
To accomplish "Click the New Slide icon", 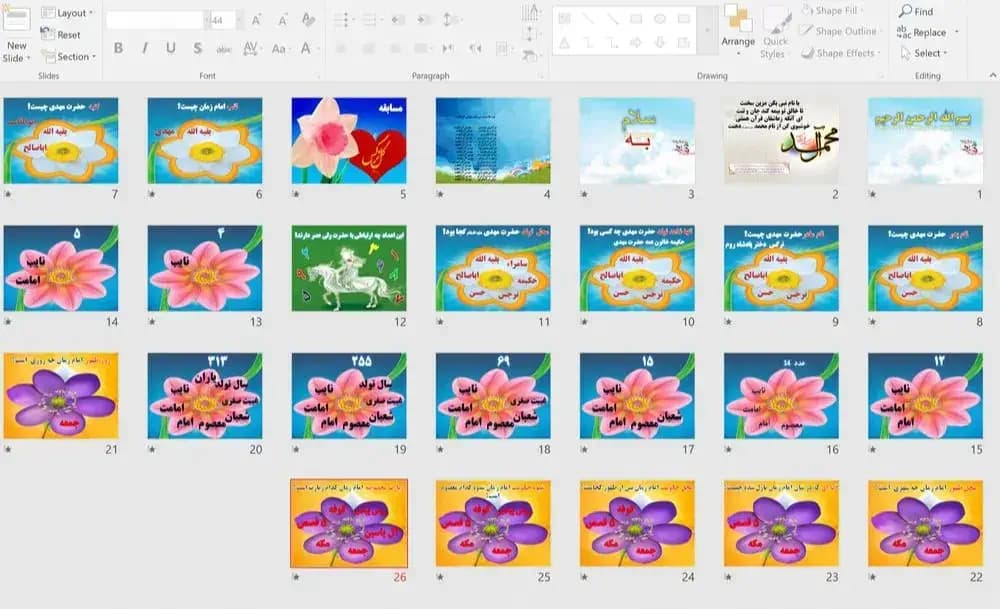I will pos(17,19).
